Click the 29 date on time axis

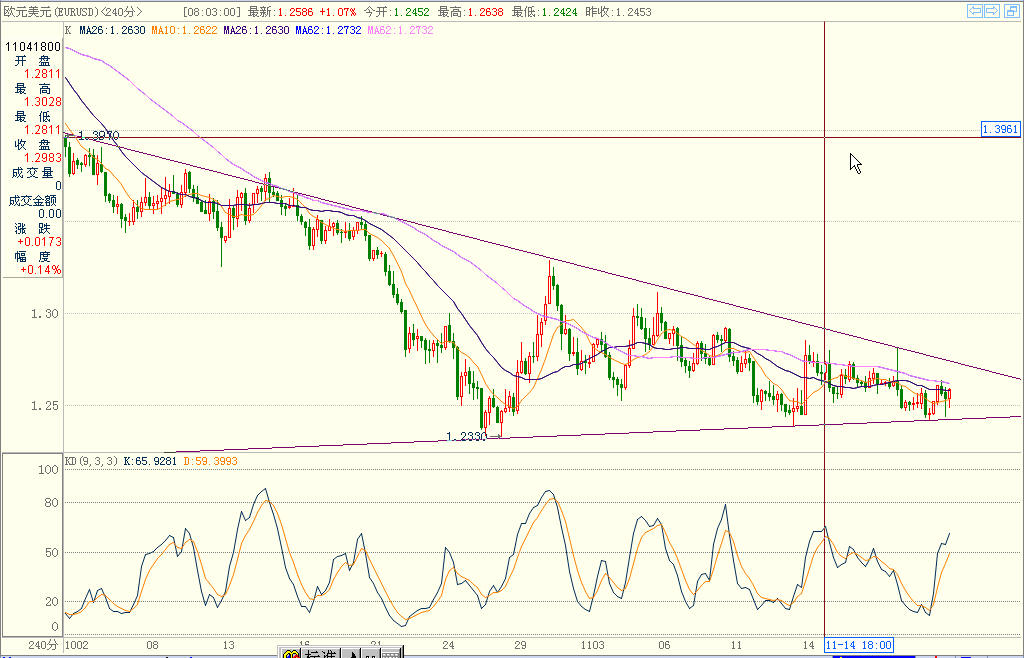pyautogui.click(x=520, y=645)
